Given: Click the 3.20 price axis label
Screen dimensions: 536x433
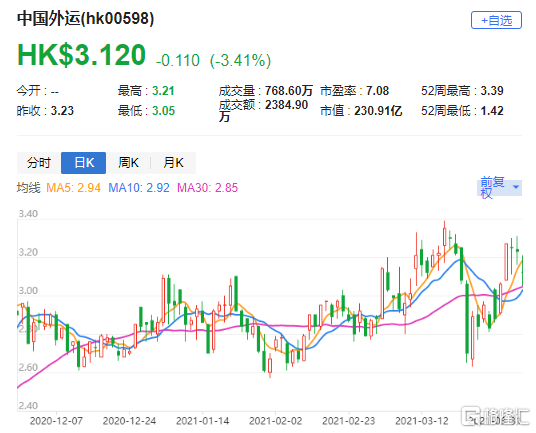Looking at the screenshot, I should 28,253.
